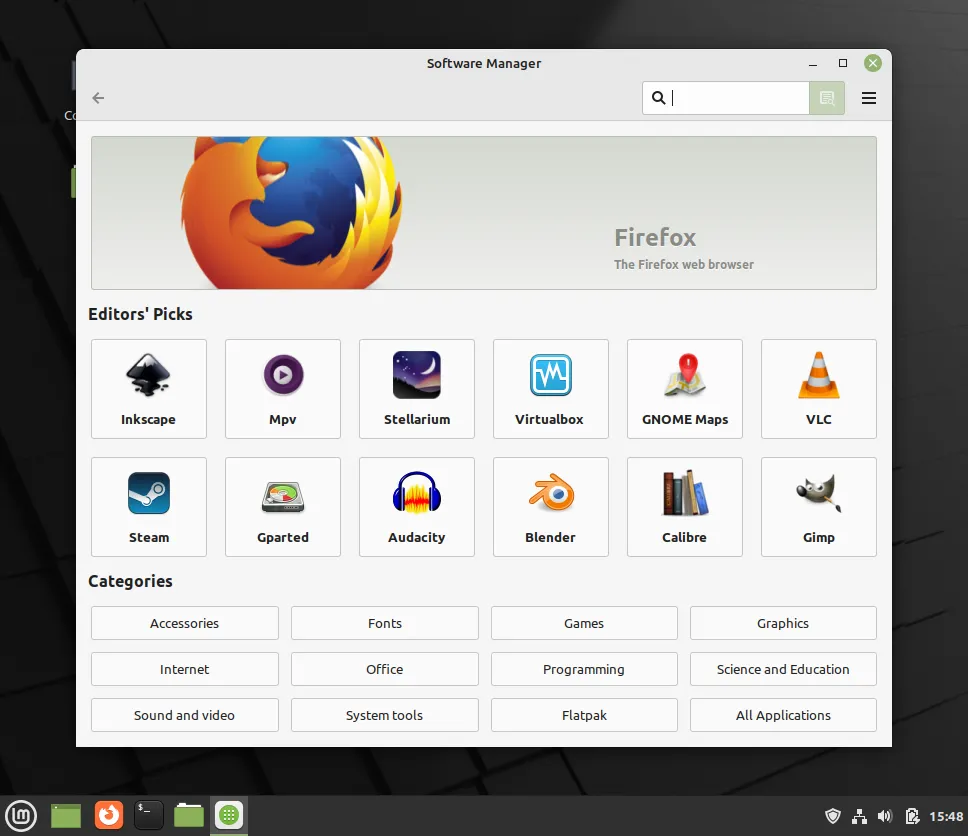
Task: Browse Sound and video category
Action: click(x=185, y=715)
